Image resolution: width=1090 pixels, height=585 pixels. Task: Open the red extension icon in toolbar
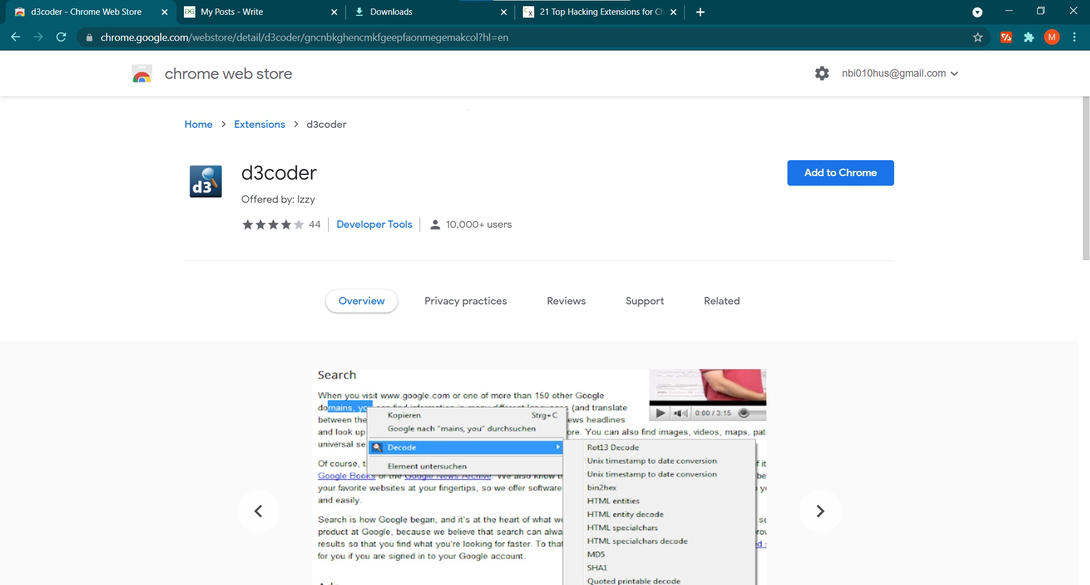click(x=1006, y=38)
